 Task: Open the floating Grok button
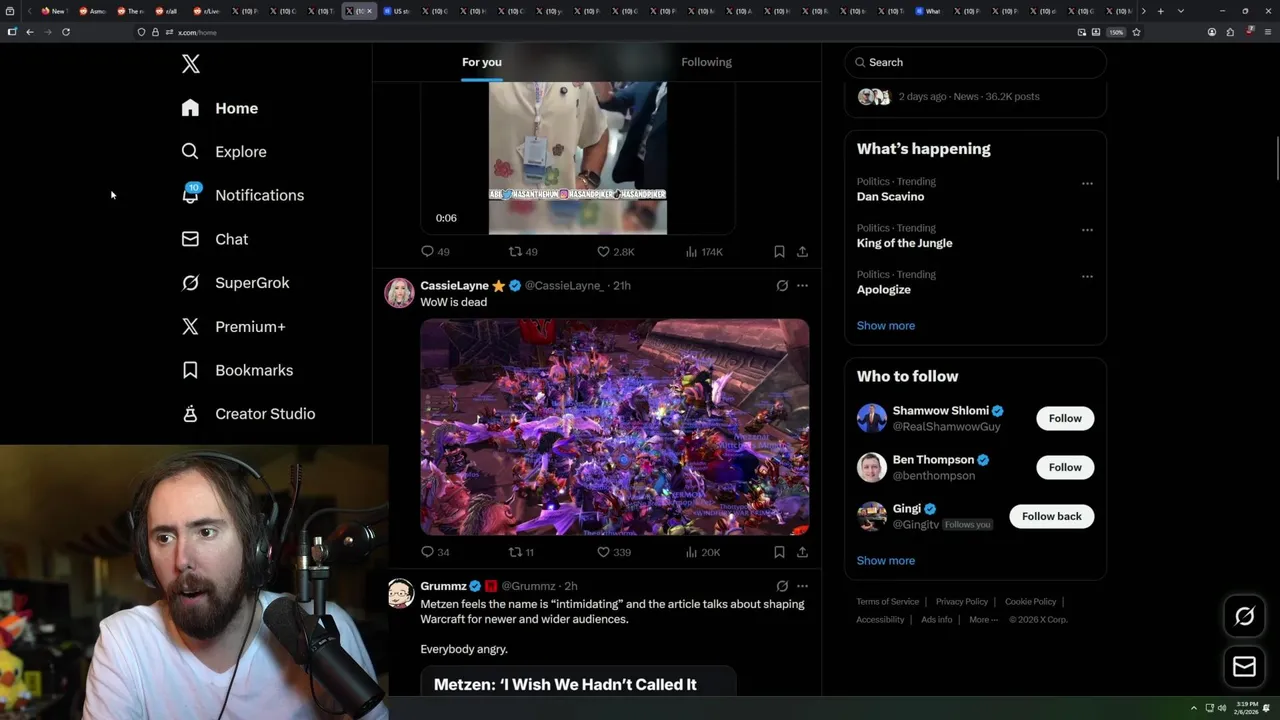[x=1245, y=617]
